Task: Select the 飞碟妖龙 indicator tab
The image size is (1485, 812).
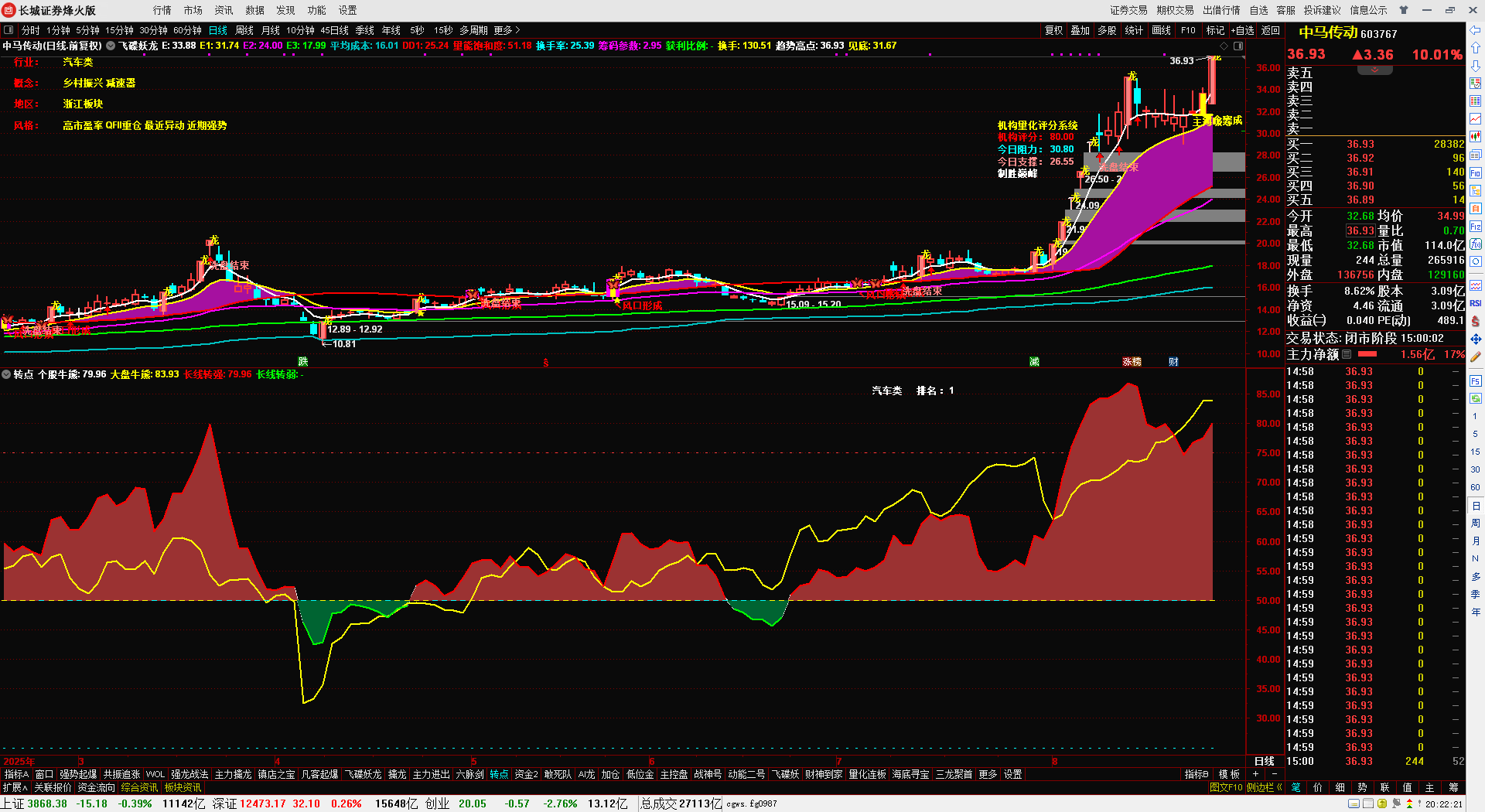Action: [x=363, y=774]
